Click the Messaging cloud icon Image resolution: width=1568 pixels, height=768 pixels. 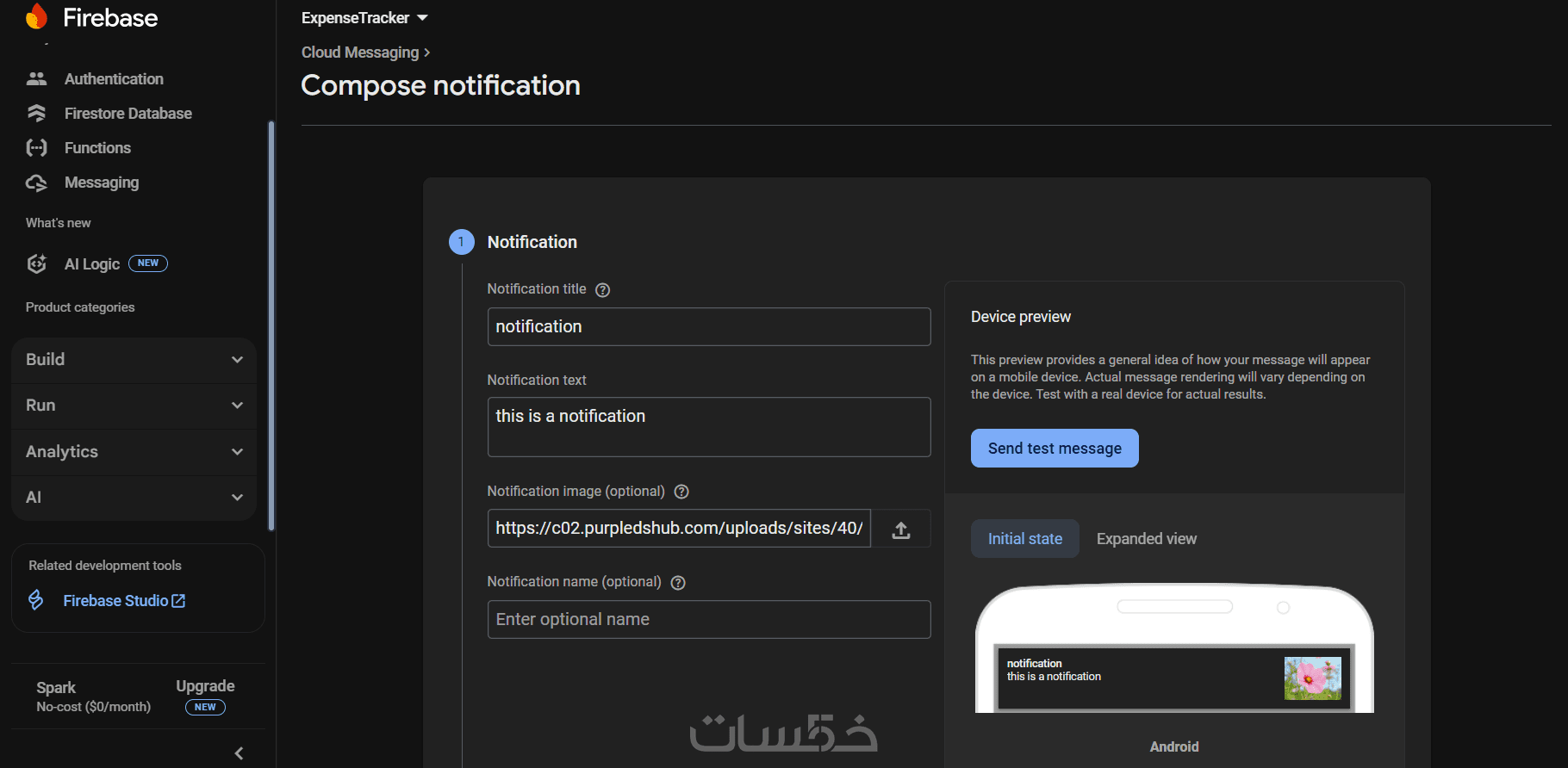36,183
